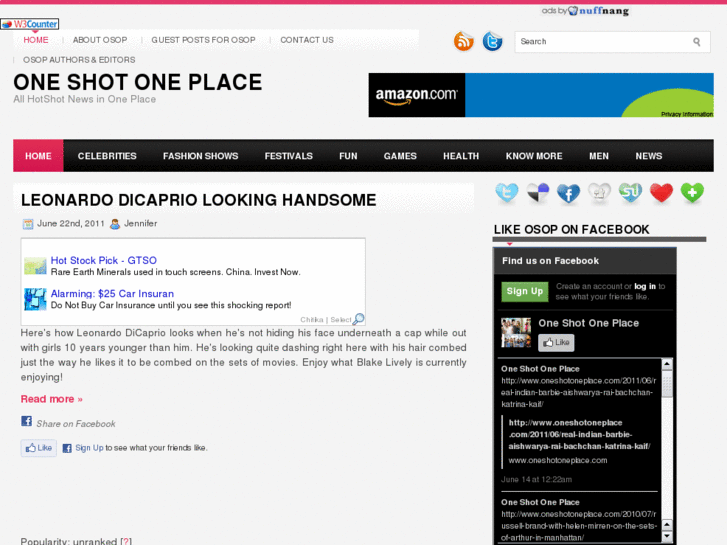Open One Shot One Place page name link
This screenshot has height=545, width=727.
coord(588,323)
